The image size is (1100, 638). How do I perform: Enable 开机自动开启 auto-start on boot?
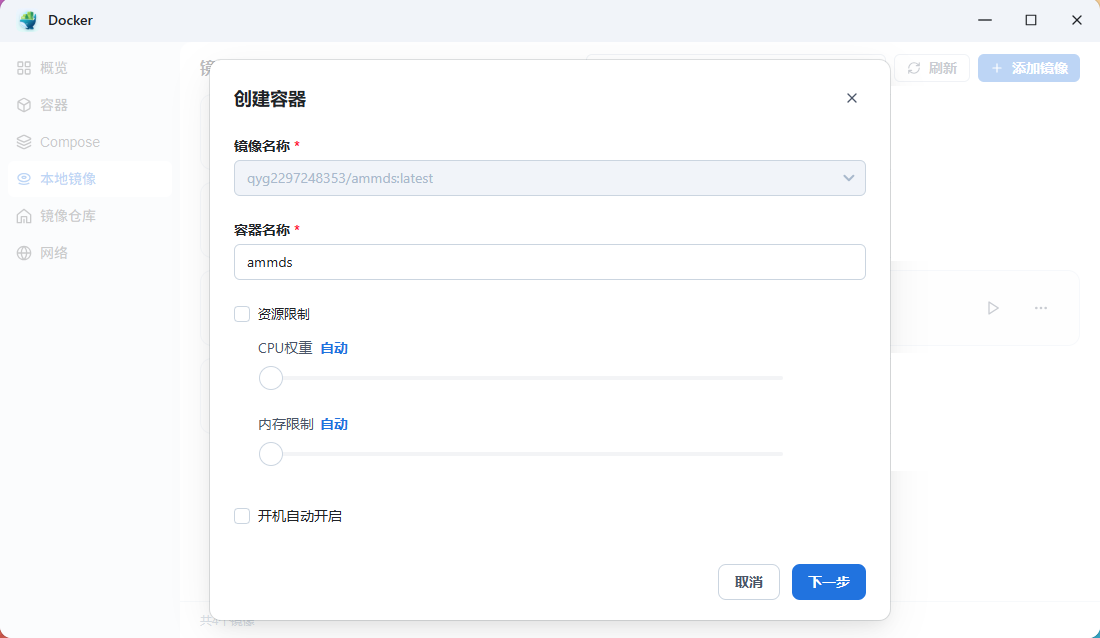(x=242, y=515)
